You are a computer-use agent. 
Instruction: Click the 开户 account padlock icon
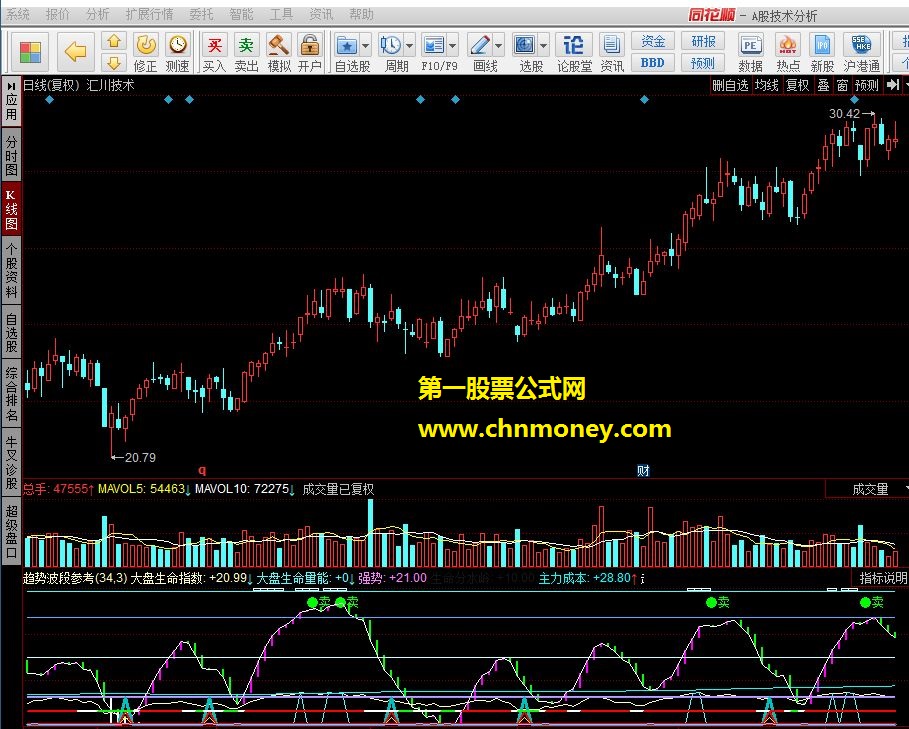[310, 53]
